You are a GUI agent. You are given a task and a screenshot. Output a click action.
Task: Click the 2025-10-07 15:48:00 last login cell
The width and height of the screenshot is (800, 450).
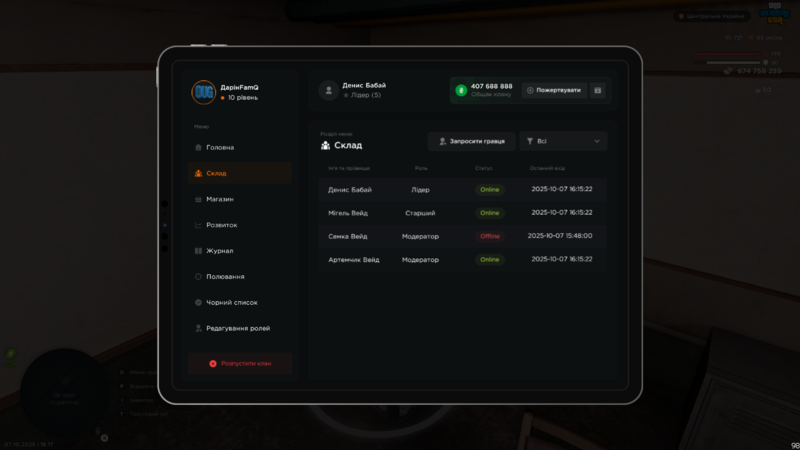(560, 236)
